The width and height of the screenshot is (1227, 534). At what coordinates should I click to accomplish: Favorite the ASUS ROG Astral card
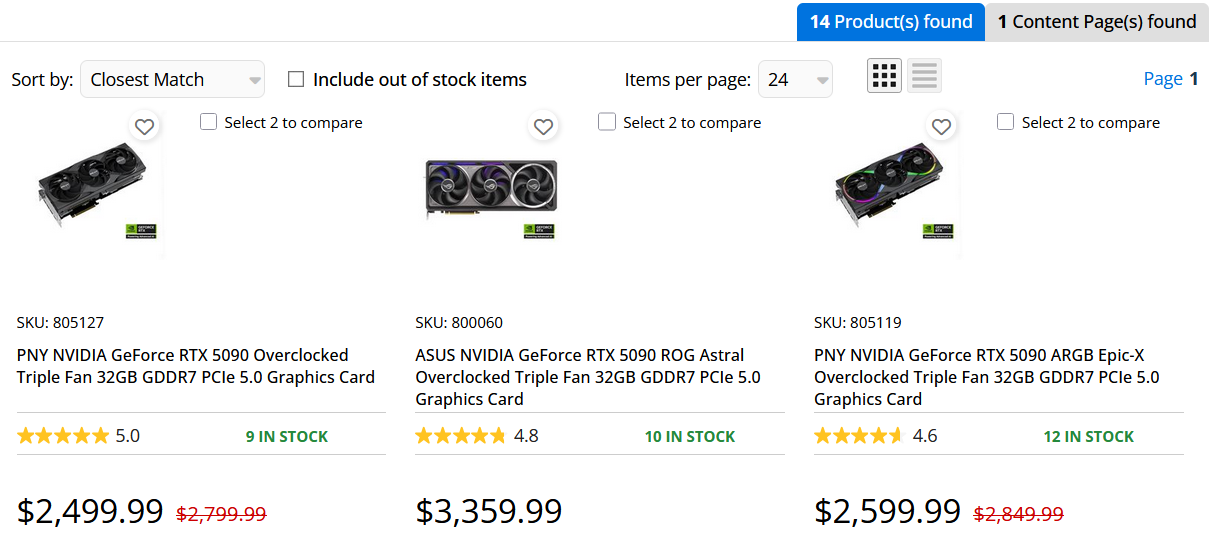tap(543, 126)
